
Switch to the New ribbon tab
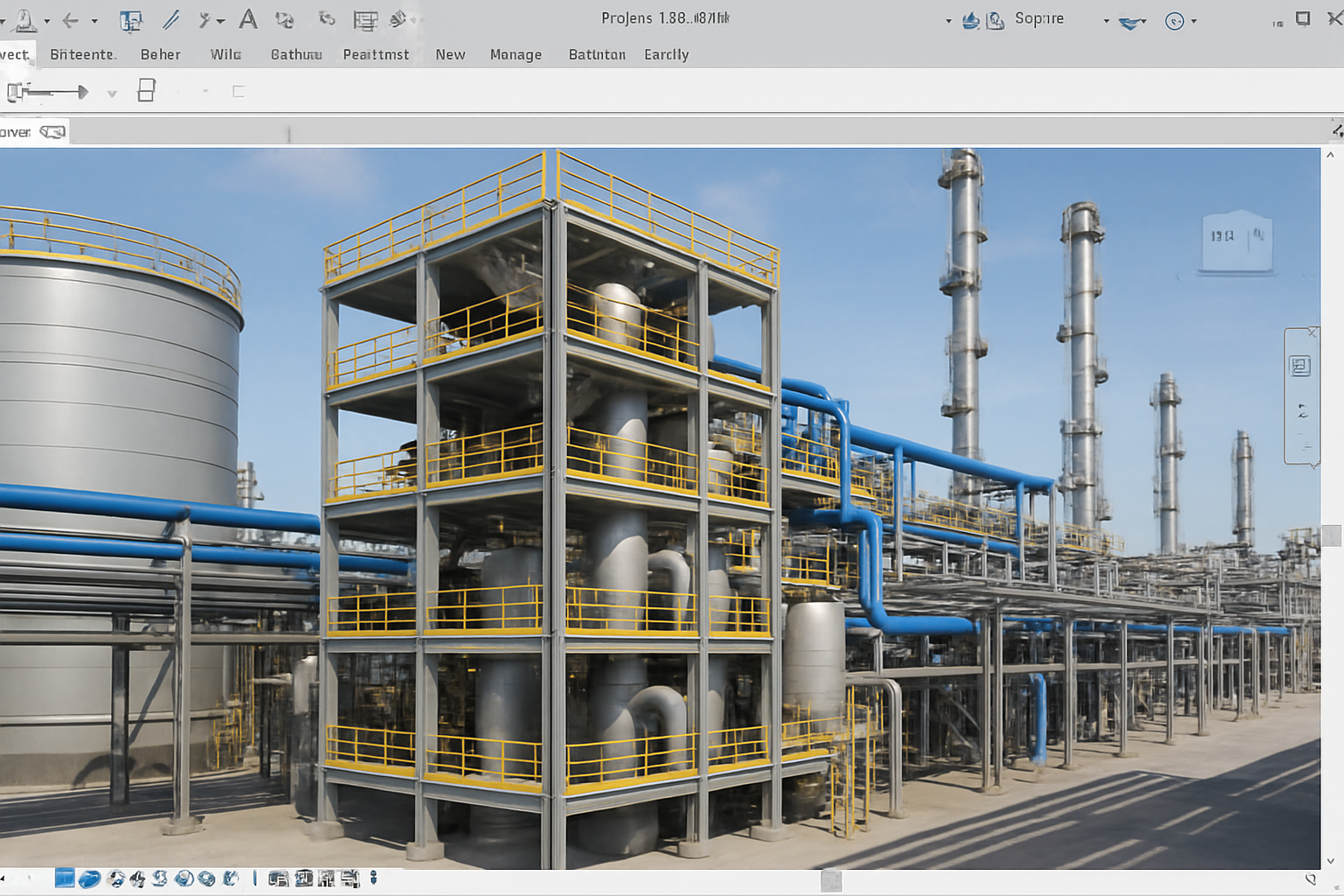click(x=451, y=54)
